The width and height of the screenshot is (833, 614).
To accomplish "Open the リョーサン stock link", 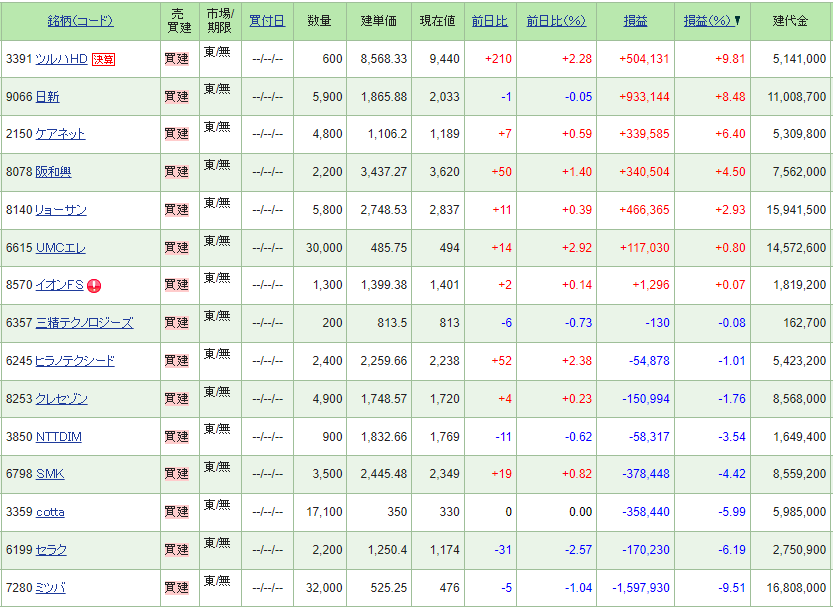I will (61, 210).
